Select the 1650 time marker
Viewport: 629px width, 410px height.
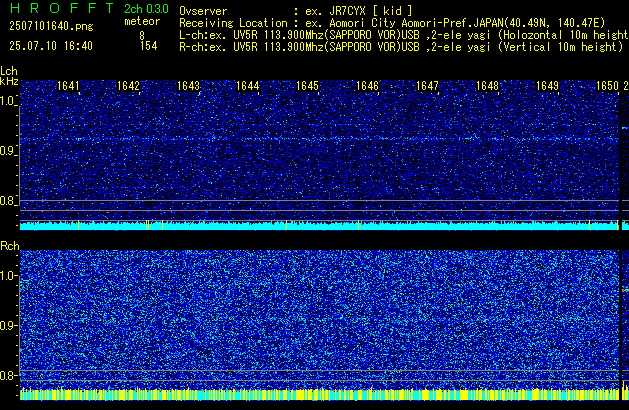tap(607, 86)
